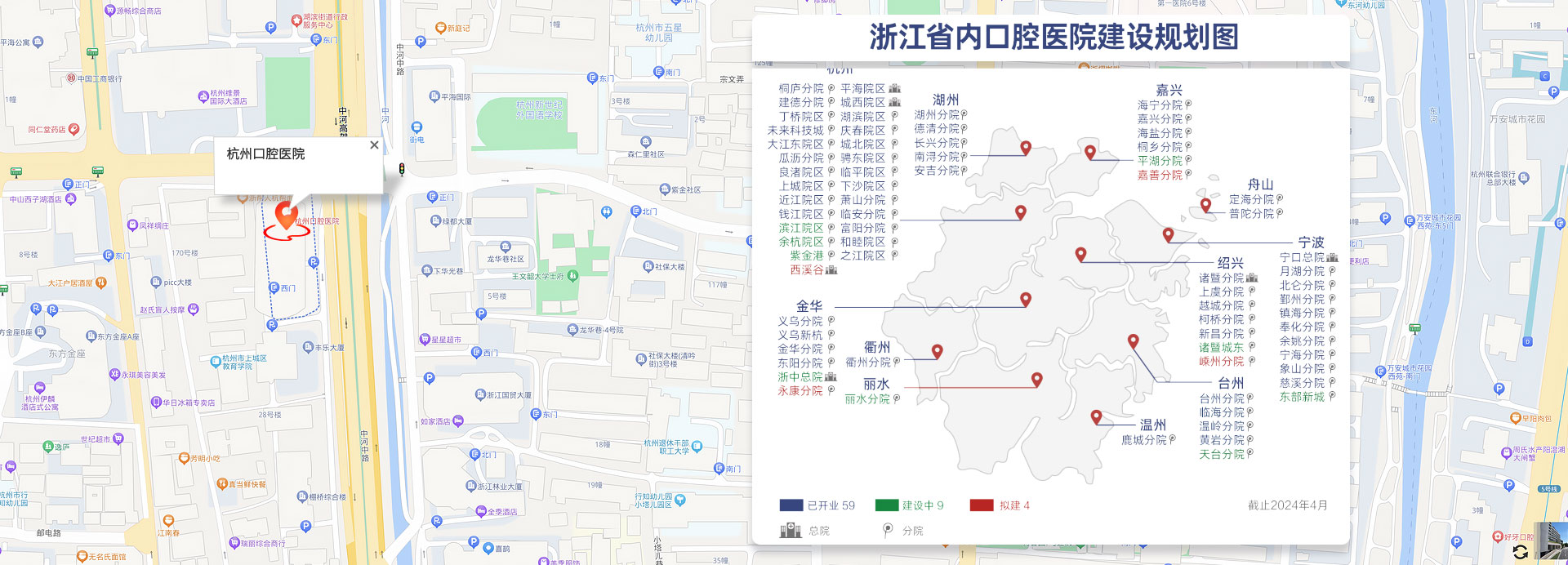The image size is (1568, 565).
Task: Click the 嘉兴 red pin on province map
Action: (1090, 152)
